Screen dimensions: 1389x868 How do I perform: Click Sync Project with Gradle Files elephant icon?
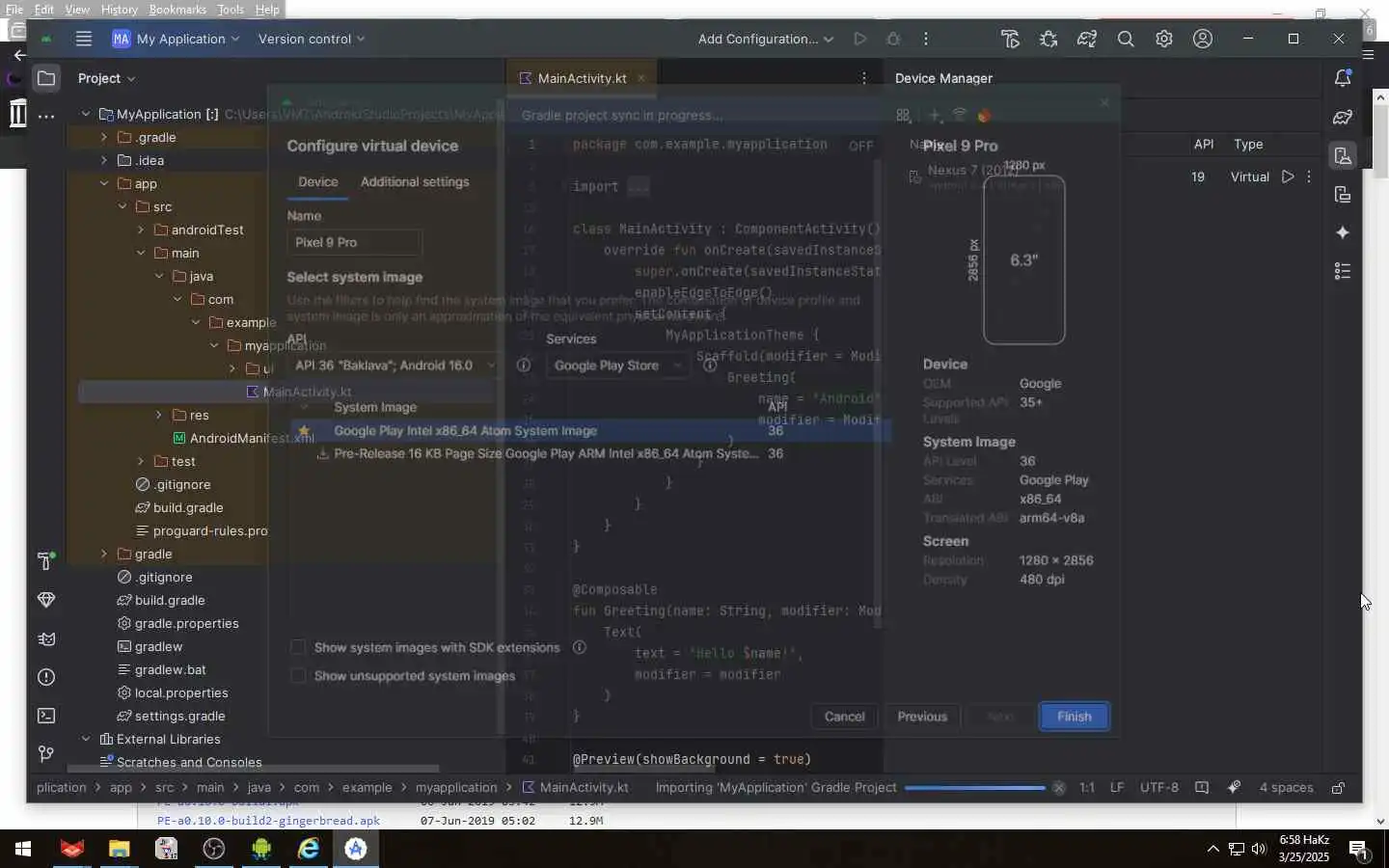(x=1087, y=39)
